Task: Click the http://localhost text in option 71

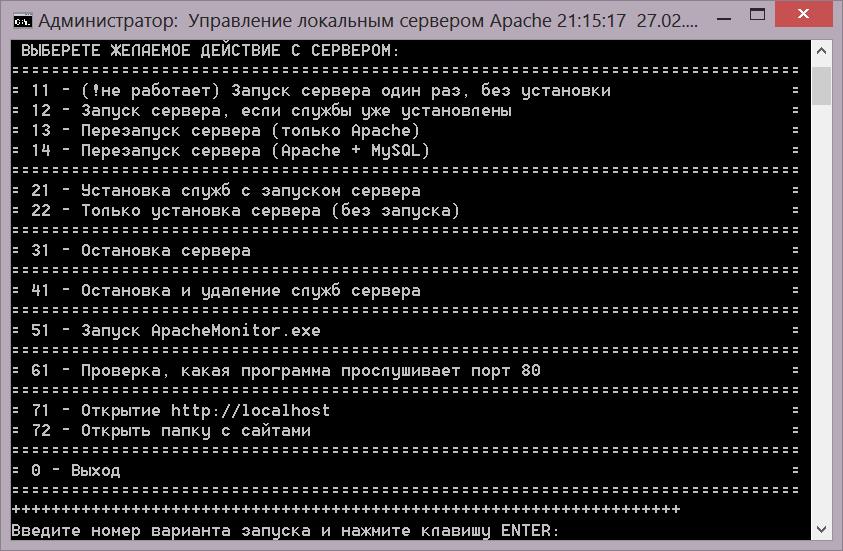Action: click(250, 410)
